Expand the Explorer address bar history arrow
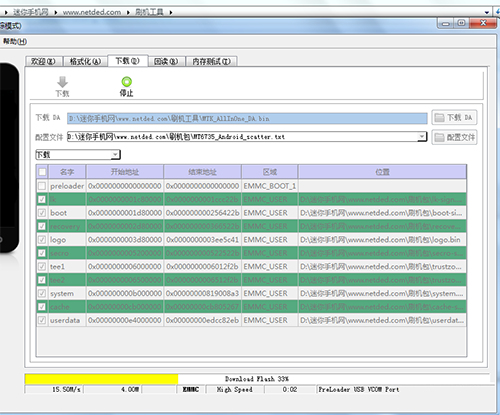 (487, 12)
